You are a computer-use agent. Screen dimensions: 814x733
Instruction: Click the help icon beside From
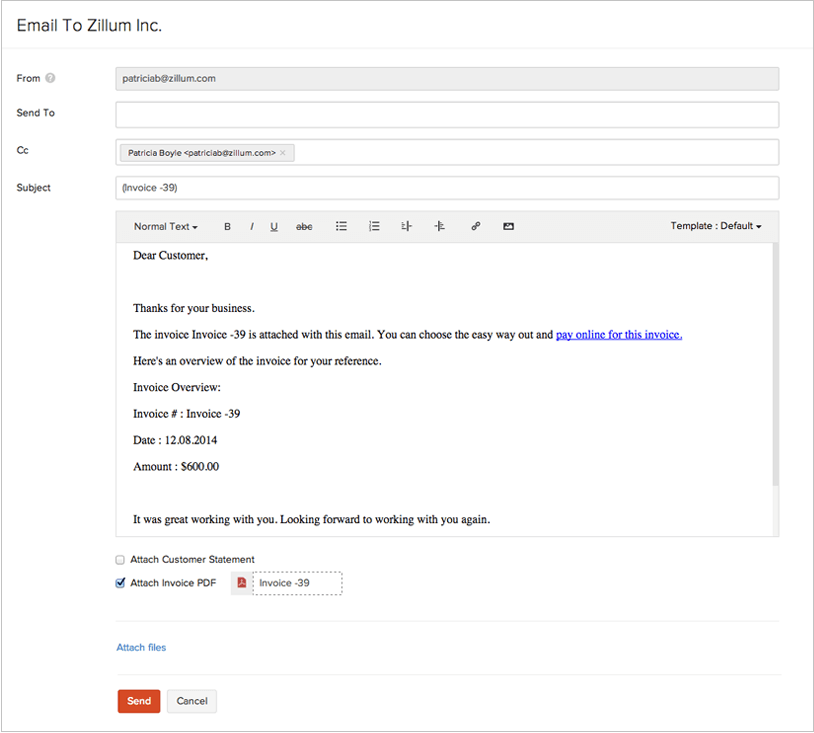click(x=50, y=78)
